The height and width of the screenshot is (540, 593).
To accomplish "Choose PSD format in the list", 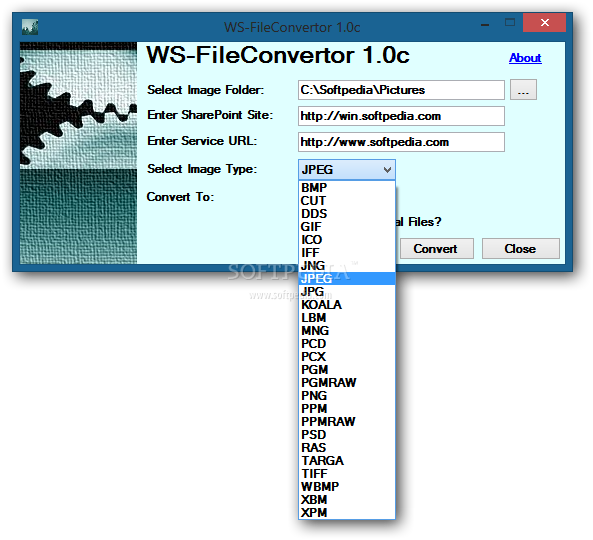I will (x=347, y=434).
